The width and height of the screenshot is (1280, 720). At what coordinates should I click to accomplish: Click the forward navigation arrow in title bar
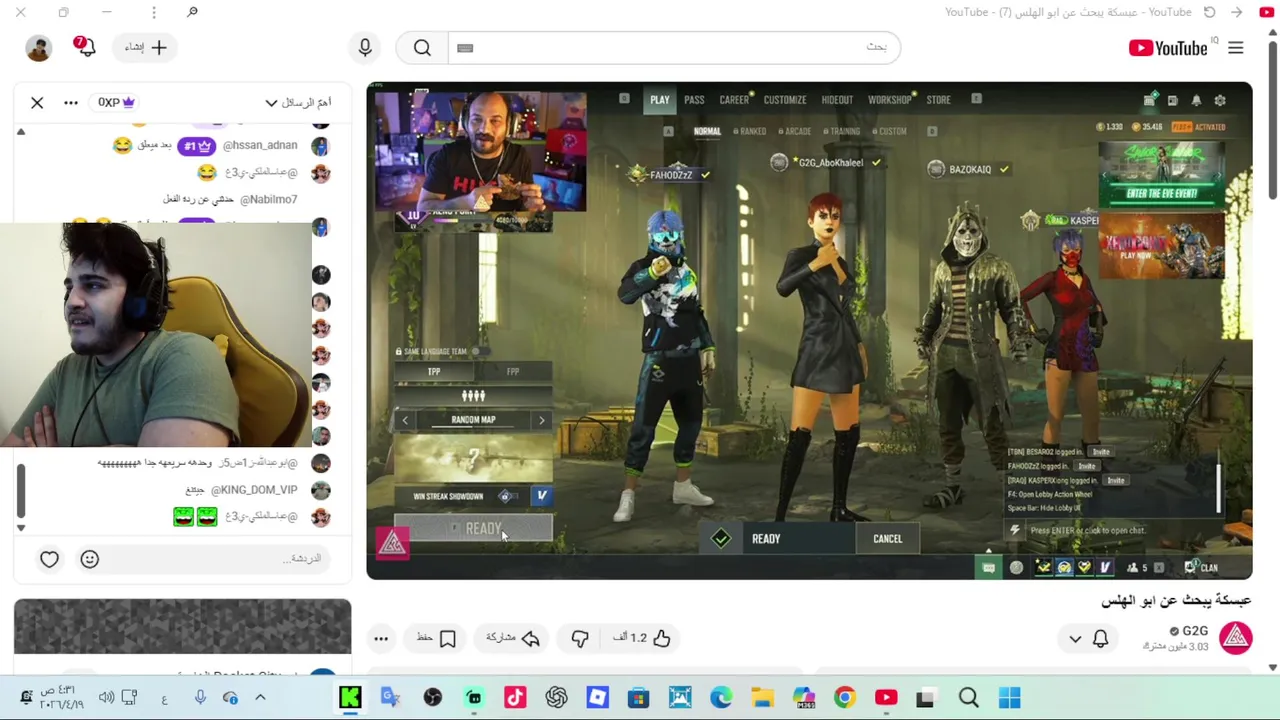1237,12
